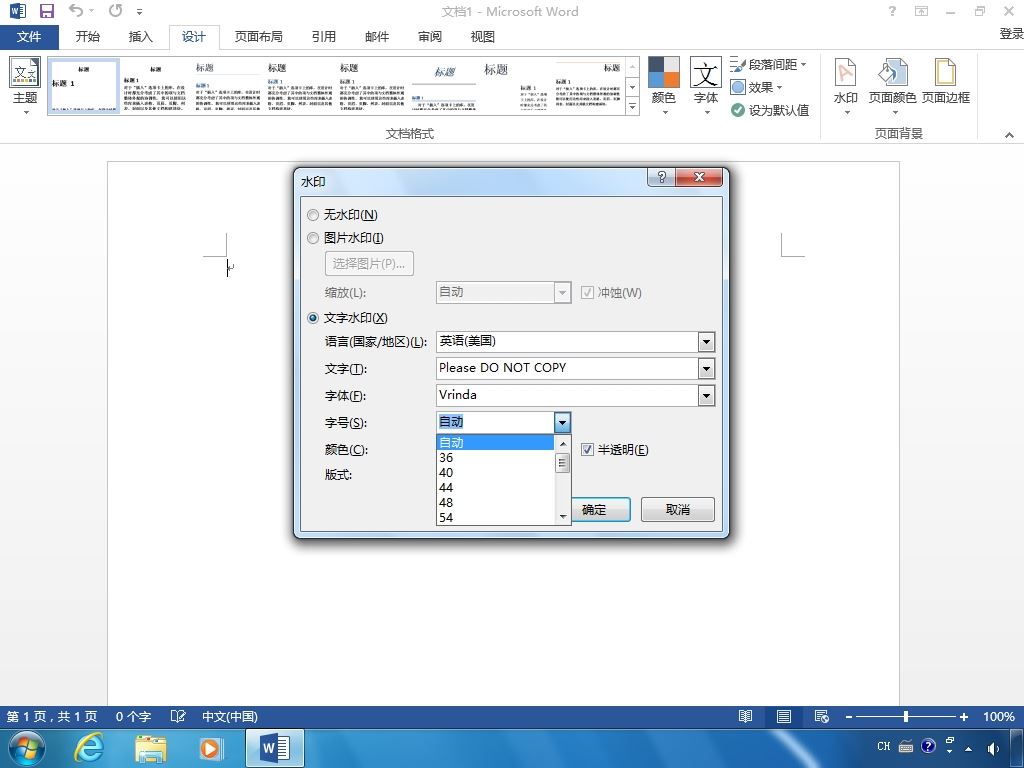Choose size 36 in the list

click(495, 458)
